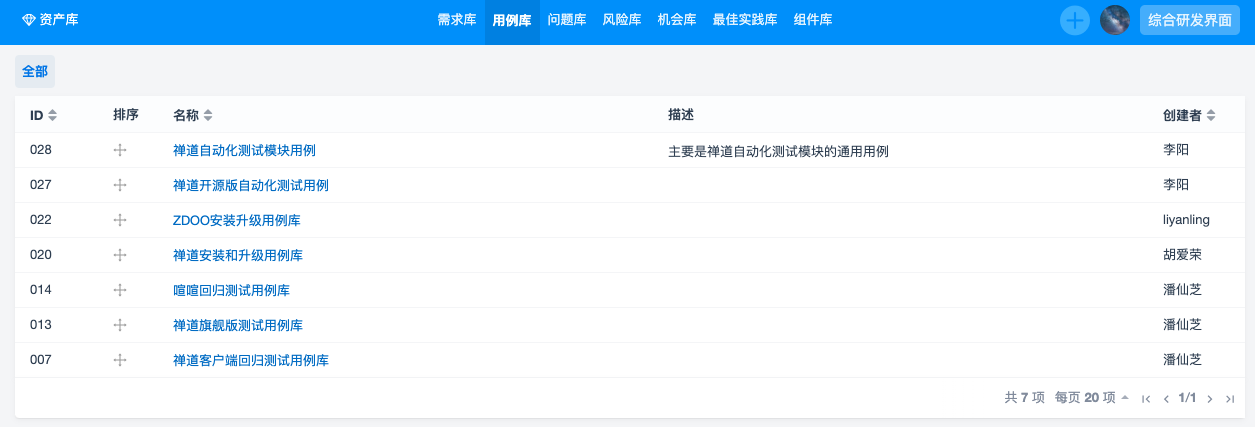Click ID cell 022
The image size is (1255, 427).
[41, 220]
